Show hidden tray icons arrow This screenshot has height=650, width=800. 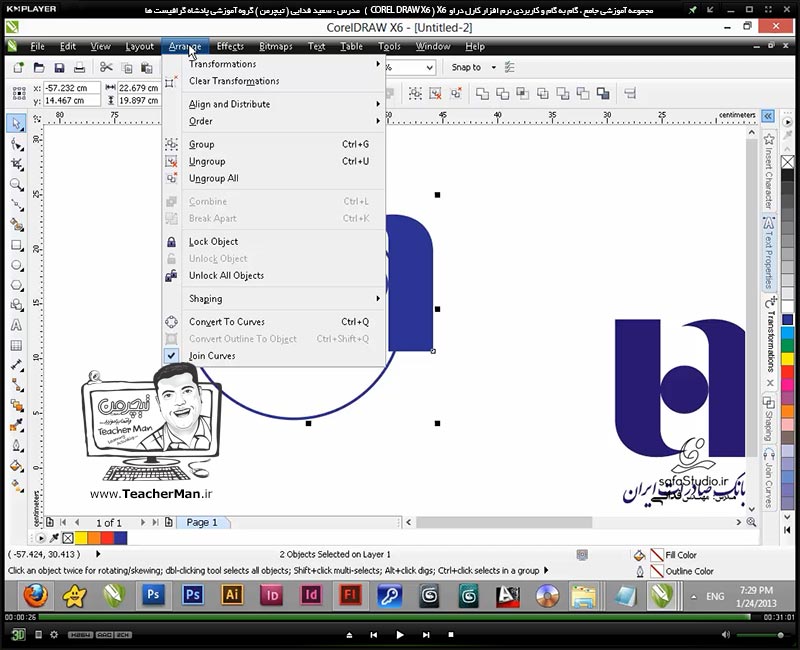[693, 596]
